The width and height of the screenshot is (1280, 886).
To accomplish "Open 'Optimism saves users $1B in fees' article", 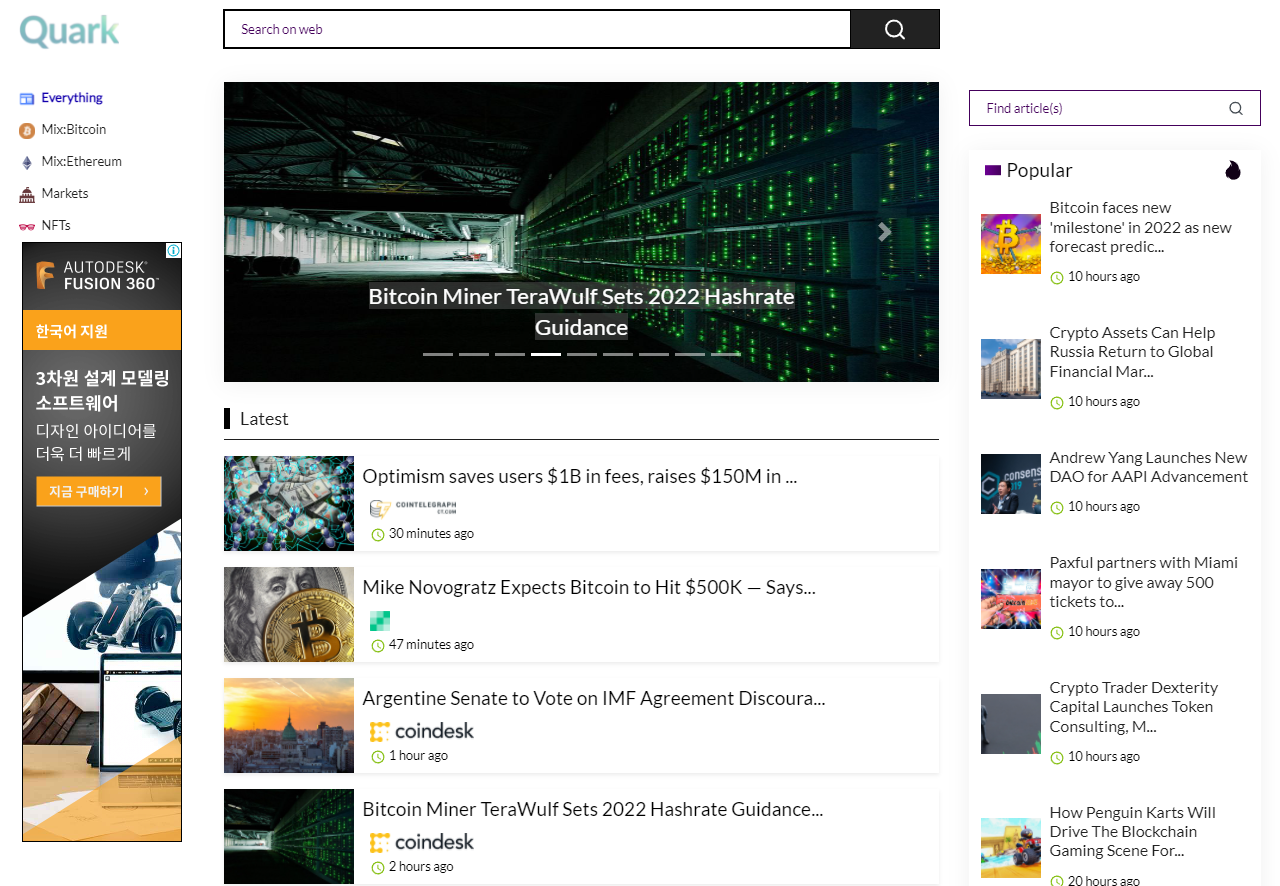I will (x=580, y=477).
